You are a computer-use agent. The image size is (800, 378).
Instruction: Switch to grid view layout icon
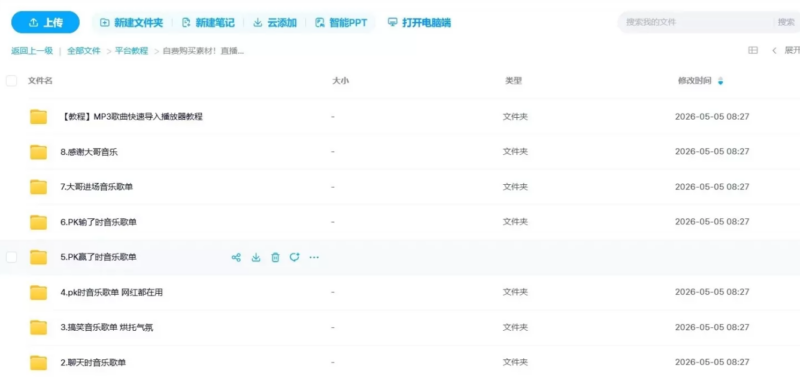(753, 50)
